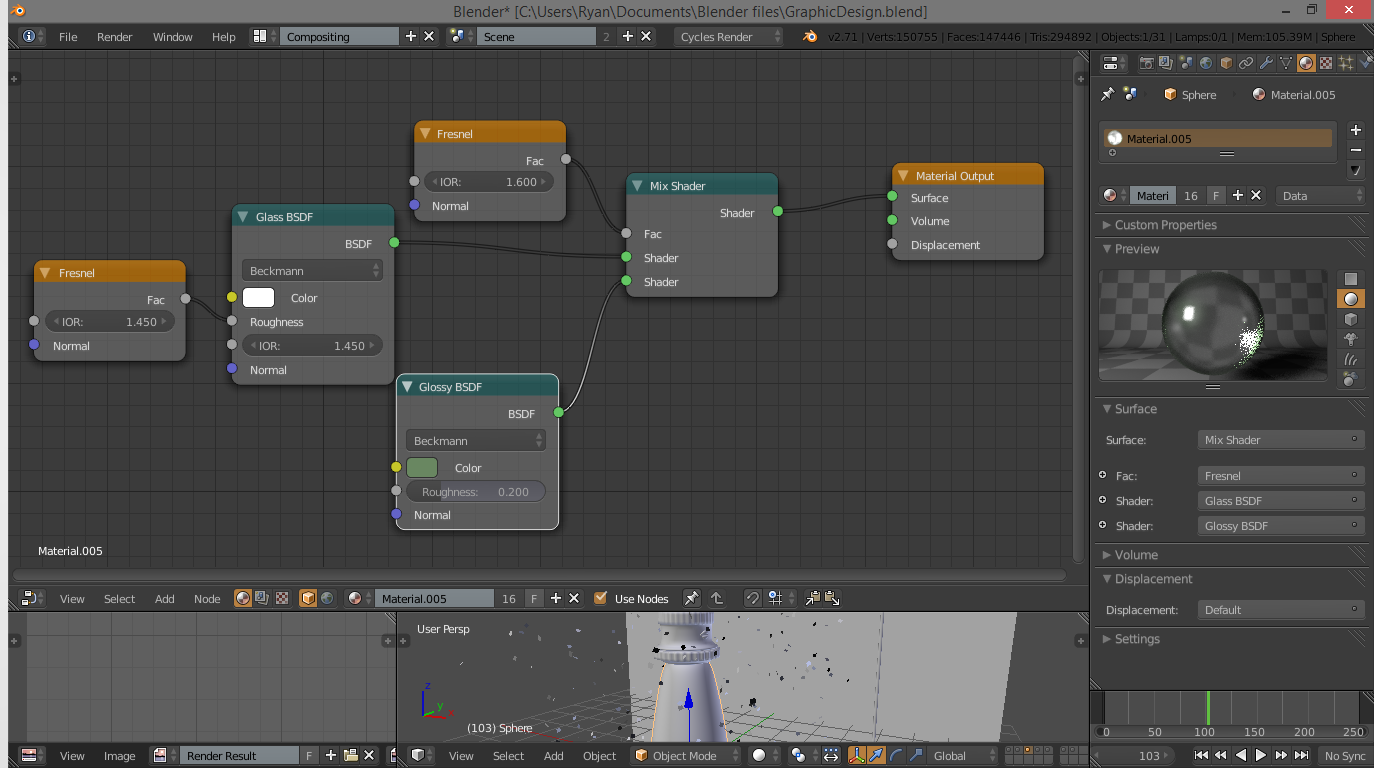Viewport: 1374px width, 768px height.
Task: Open the Cycles Render engine dropdown
Action: (729, 36)
